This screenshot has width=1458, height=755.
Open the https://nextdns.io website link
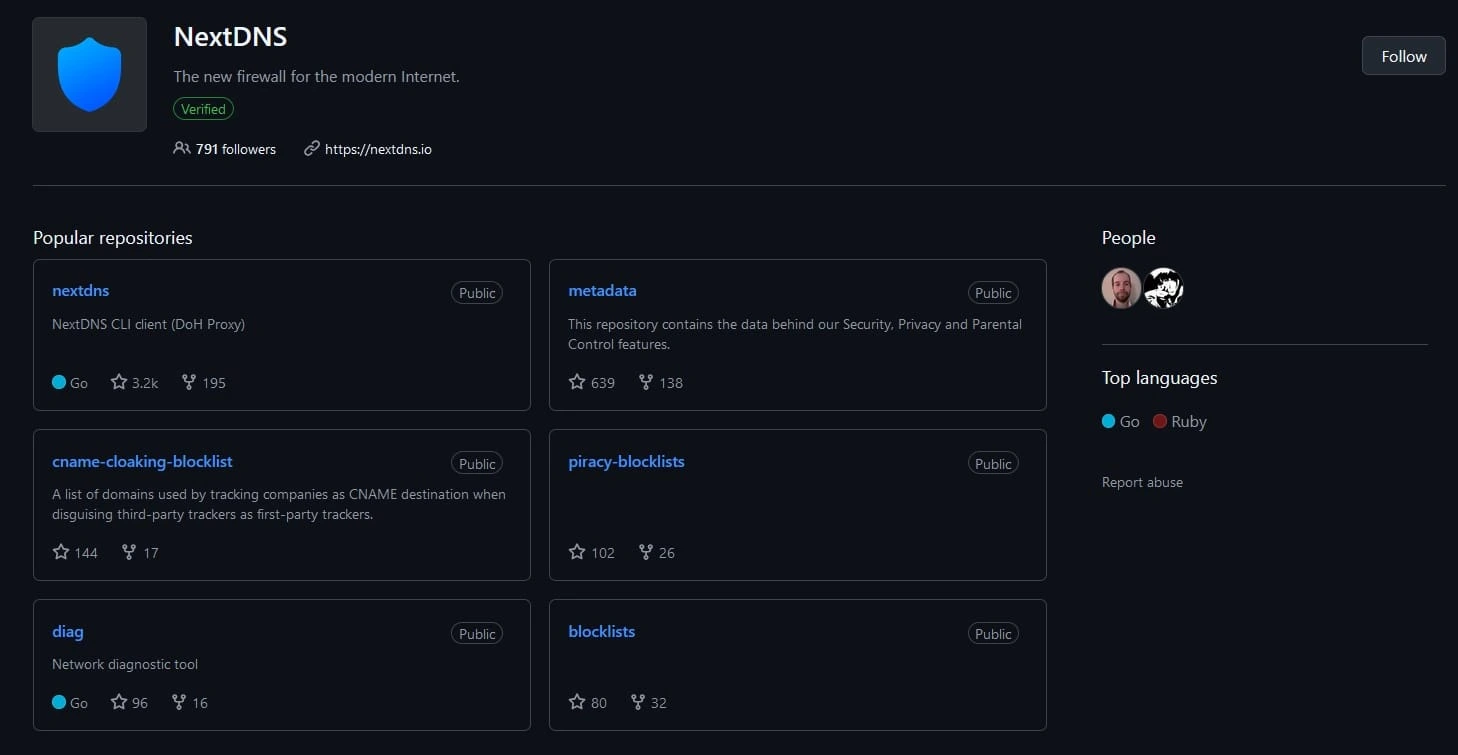(x=378, y=149)
